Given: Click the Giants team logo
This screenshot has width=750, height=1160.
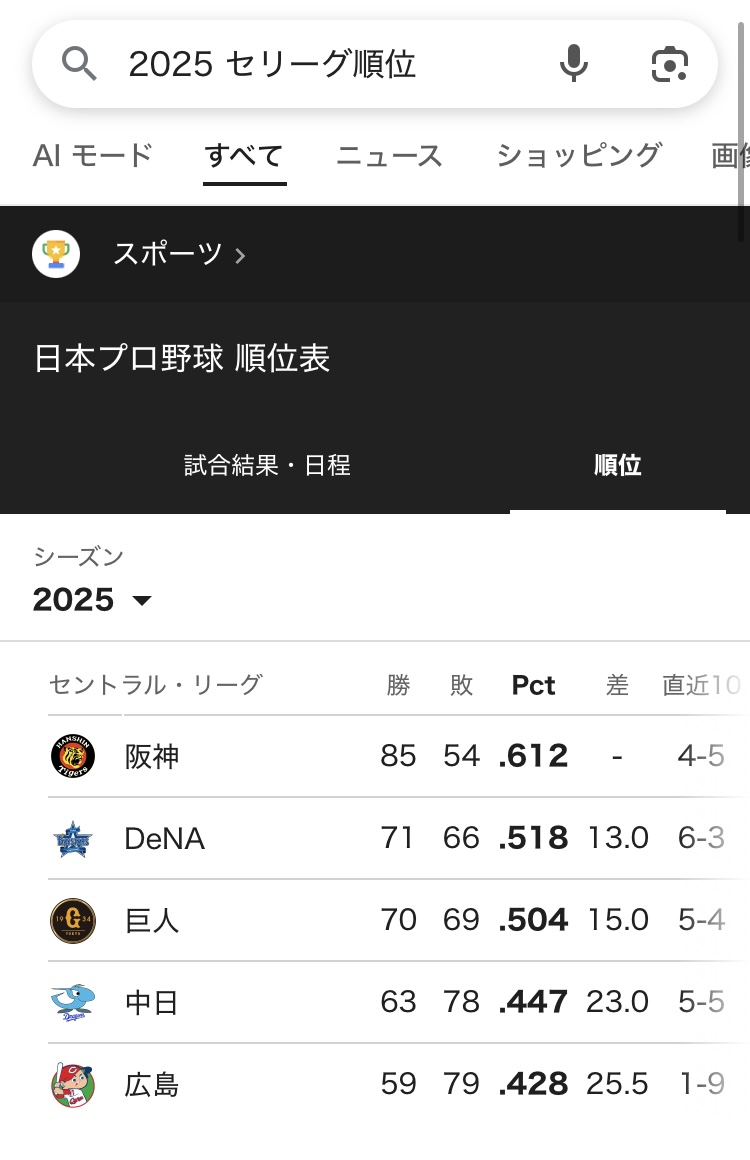Looking at the screenshot, I should click(x=73, y=920).
